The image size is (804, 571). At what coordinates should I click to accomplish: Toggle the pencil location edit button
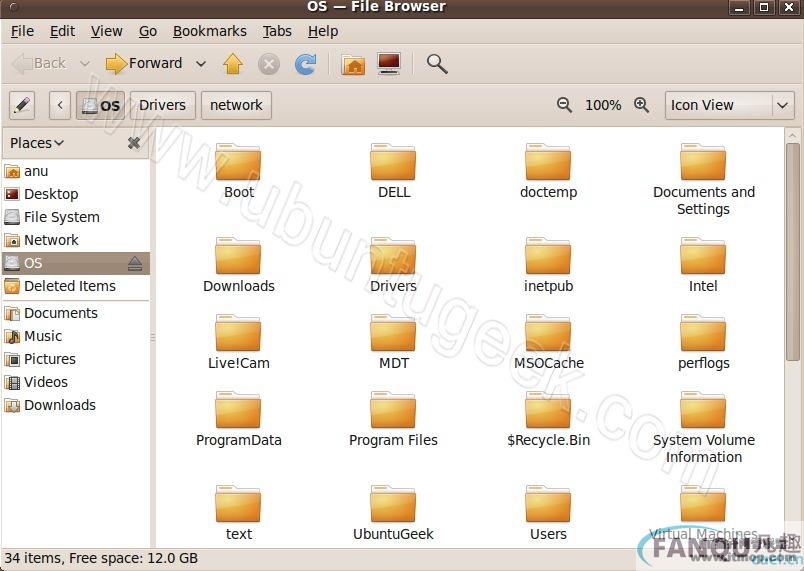coord(22,106)
